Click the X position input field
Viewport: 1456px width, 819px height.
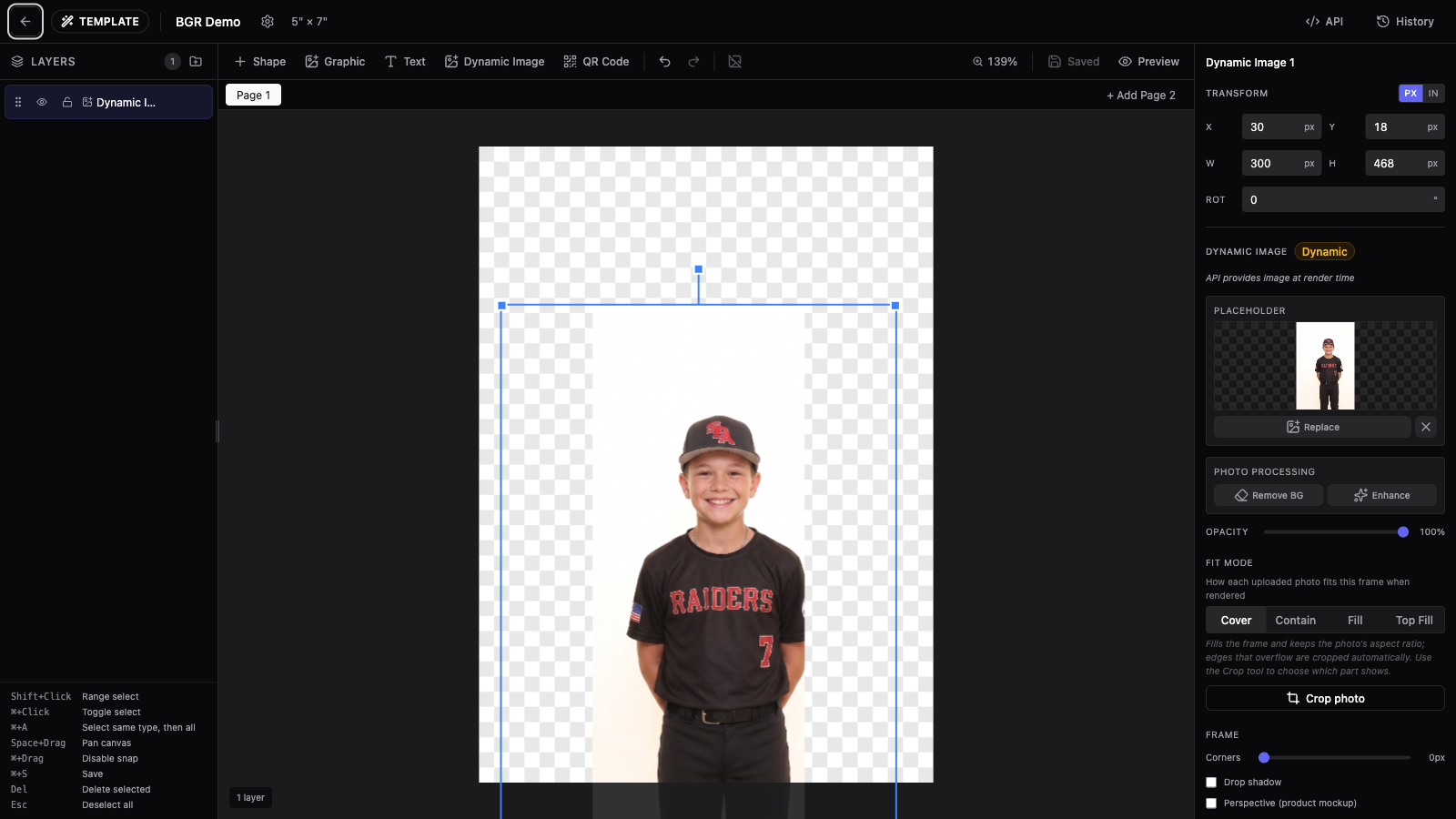[x=1281, y=127]
